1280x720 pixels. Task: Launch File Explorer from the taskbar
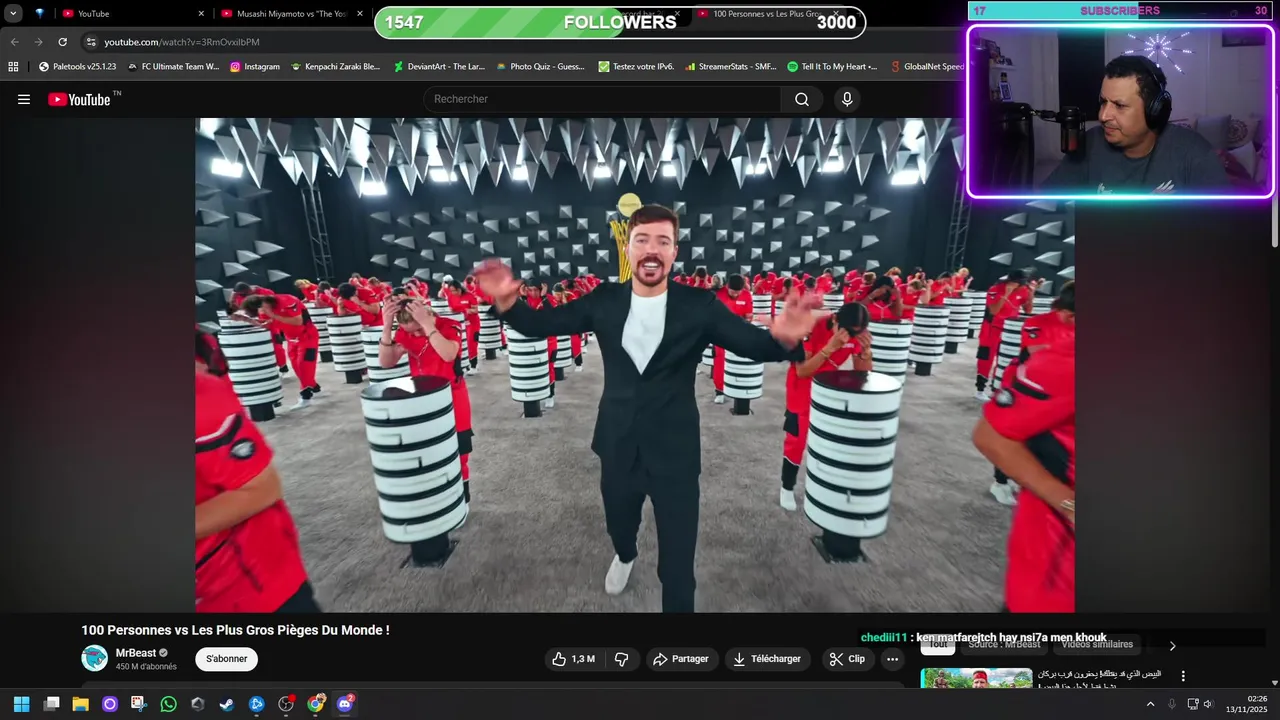tap(80, 704)
